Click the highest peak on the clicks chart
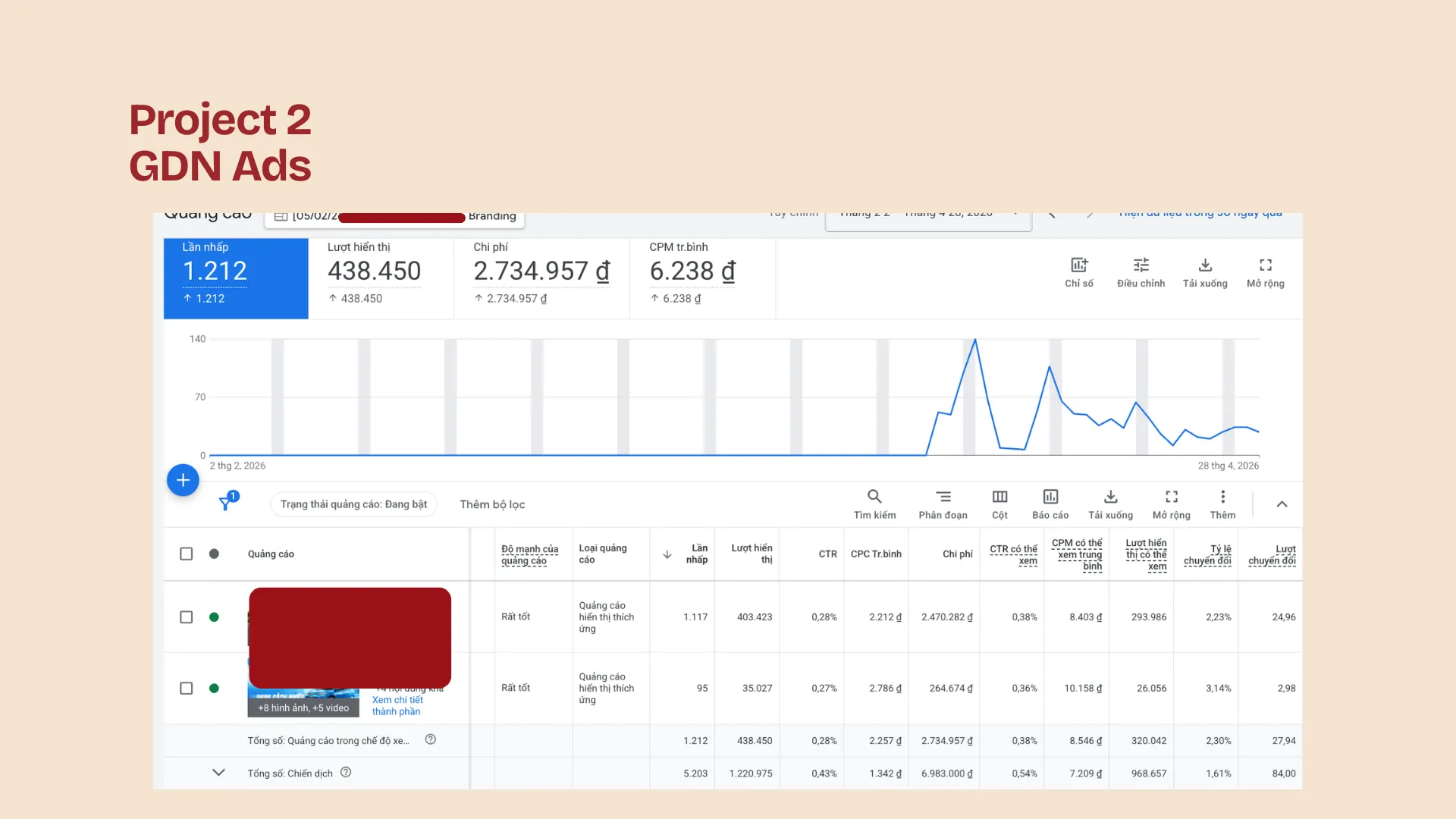The height and width of the screenshot is (819, 1456). (x=975, y=340)
